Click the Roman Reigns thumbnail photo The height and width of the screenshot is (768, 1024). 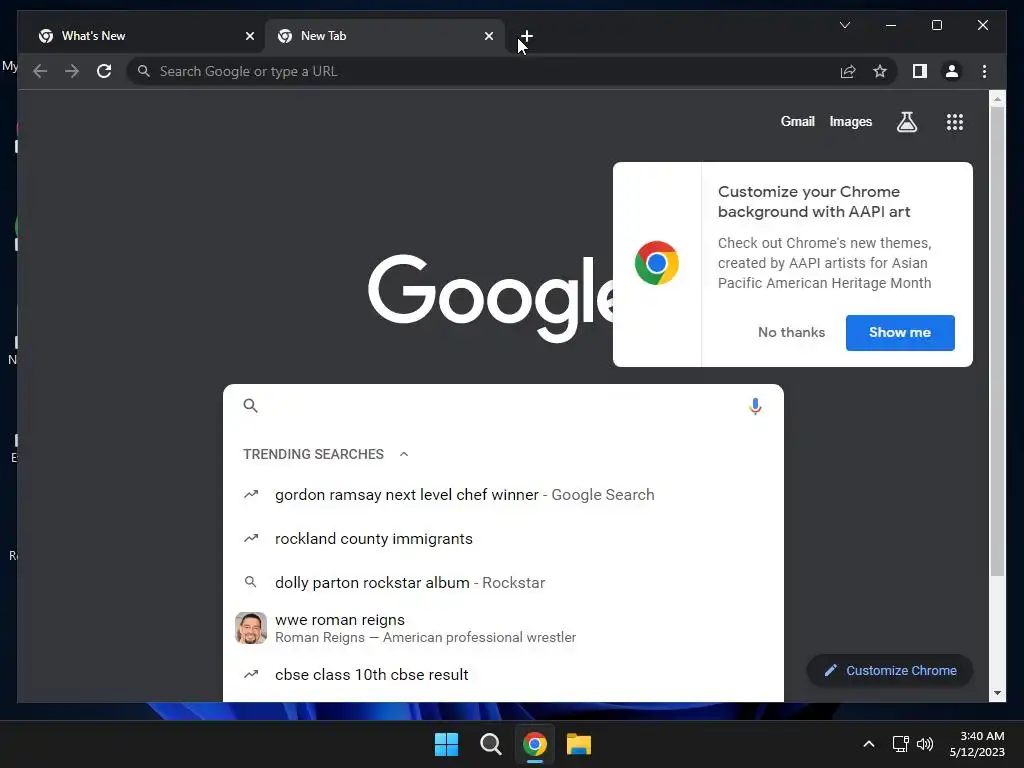point(251,628)
